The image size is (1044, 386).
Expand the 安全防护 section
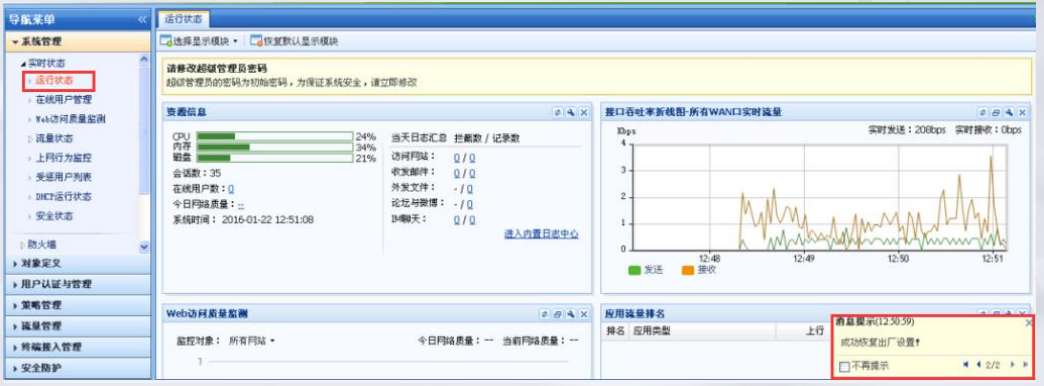(x=79, y=367)
